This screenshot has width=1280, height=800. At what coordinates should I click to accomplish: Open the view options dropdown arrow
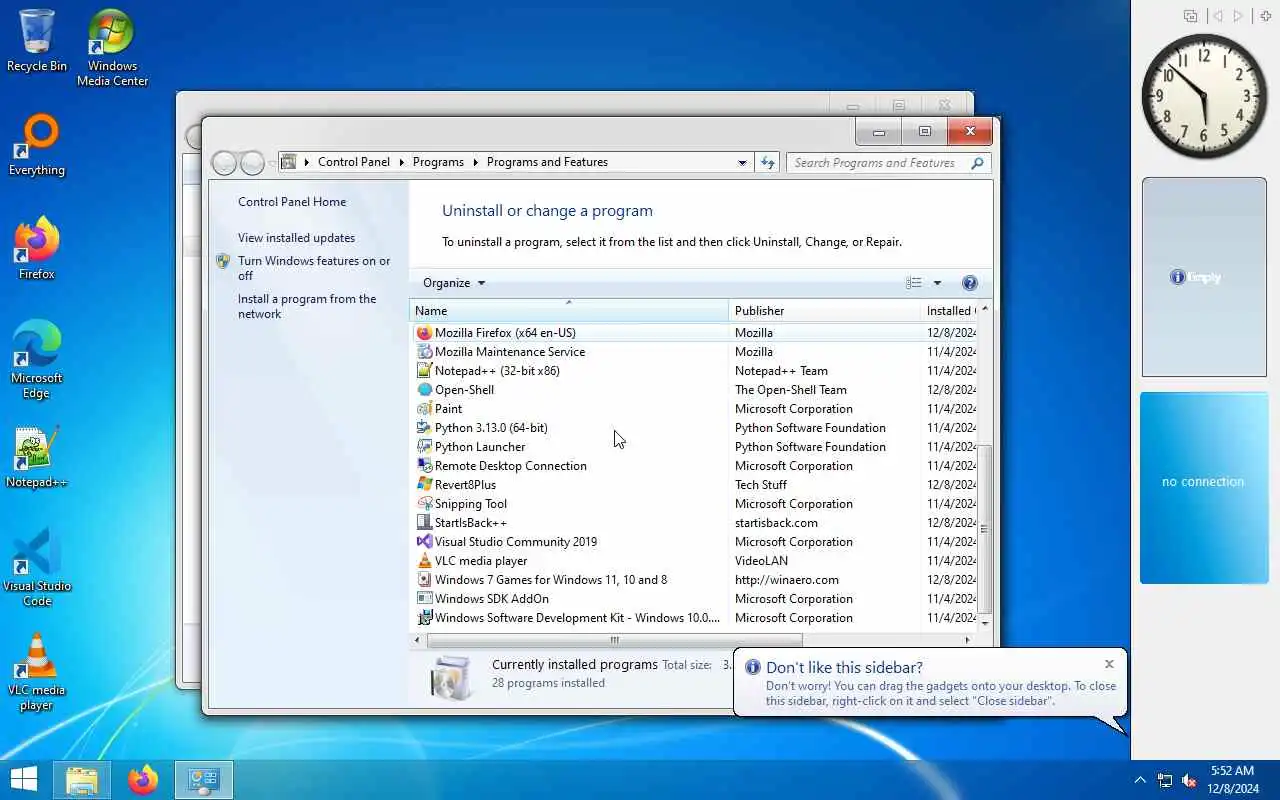[x=937, y=283]
